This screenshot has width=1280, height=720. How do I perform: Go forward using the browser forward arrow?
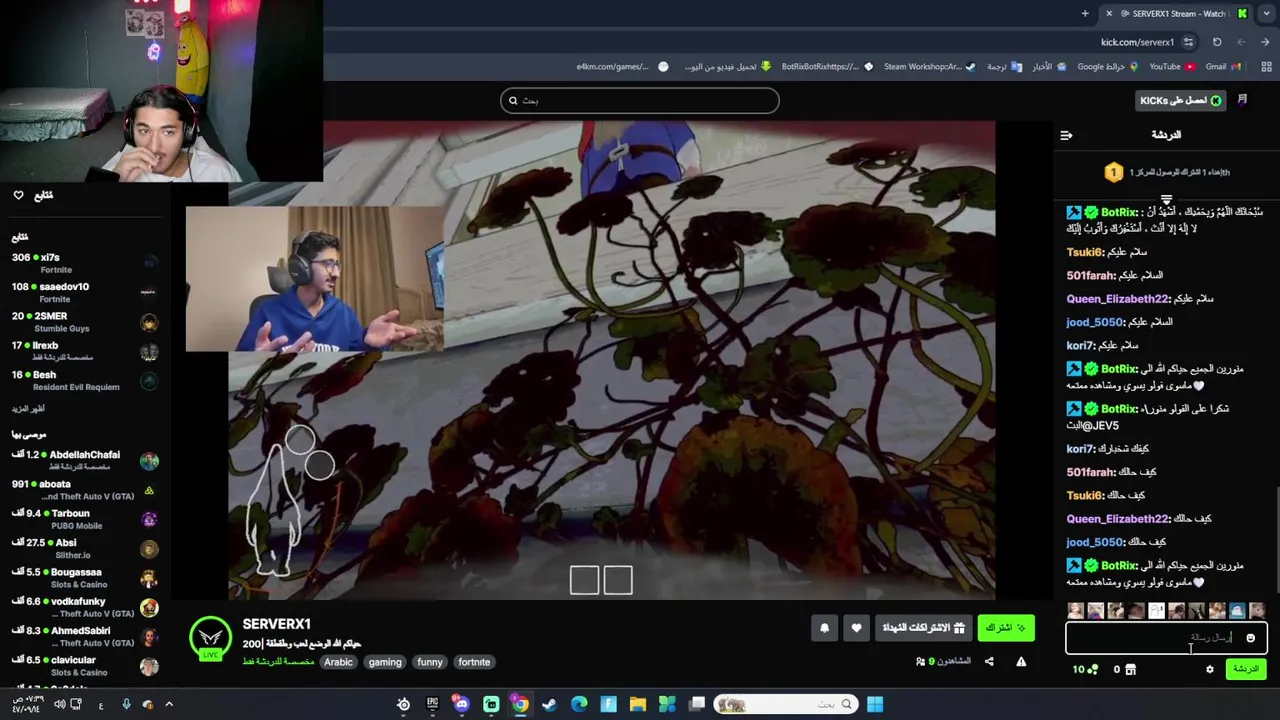point(1241,42)
